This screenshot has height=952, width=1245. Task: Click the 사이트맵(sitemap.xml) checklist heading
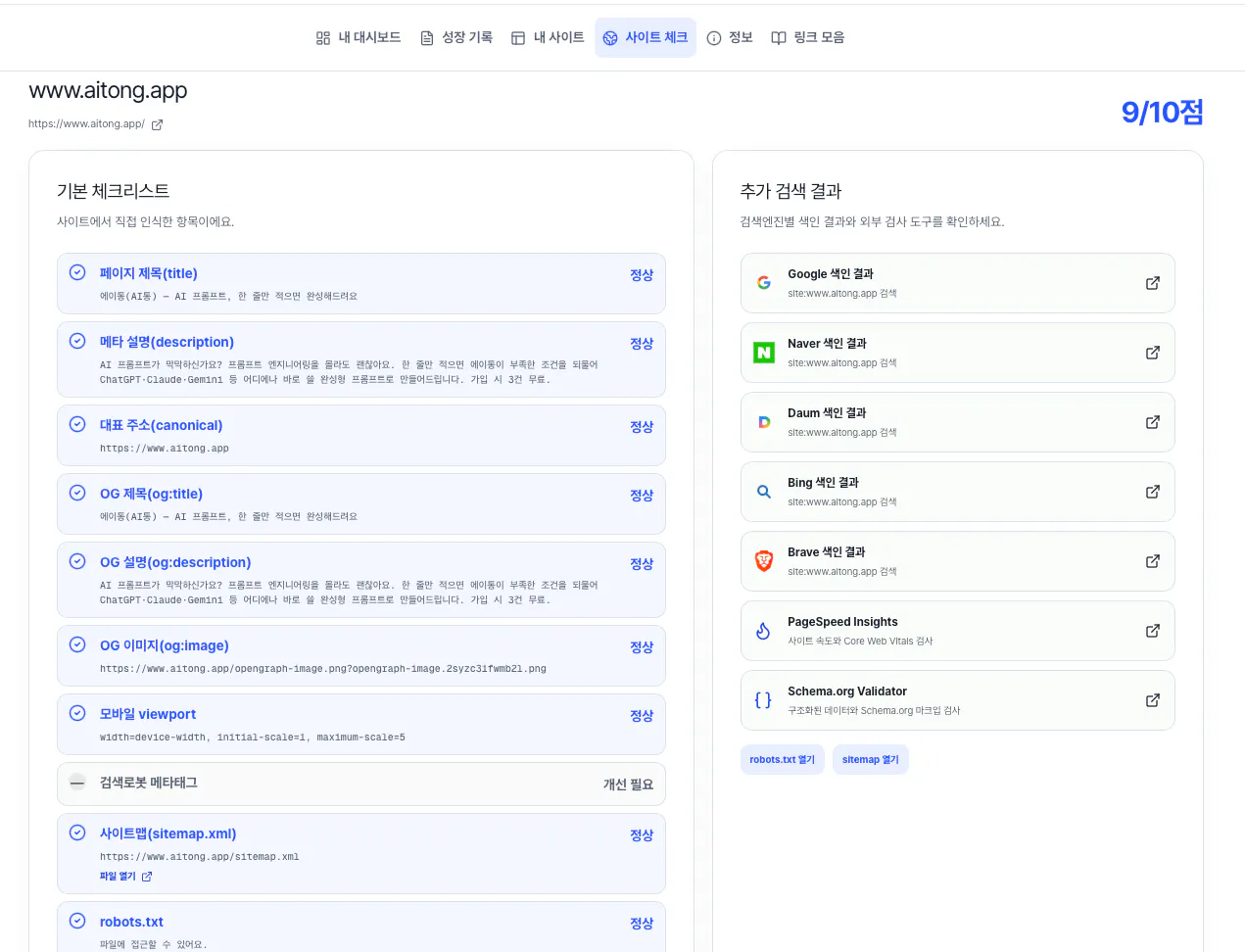[168, 833]
